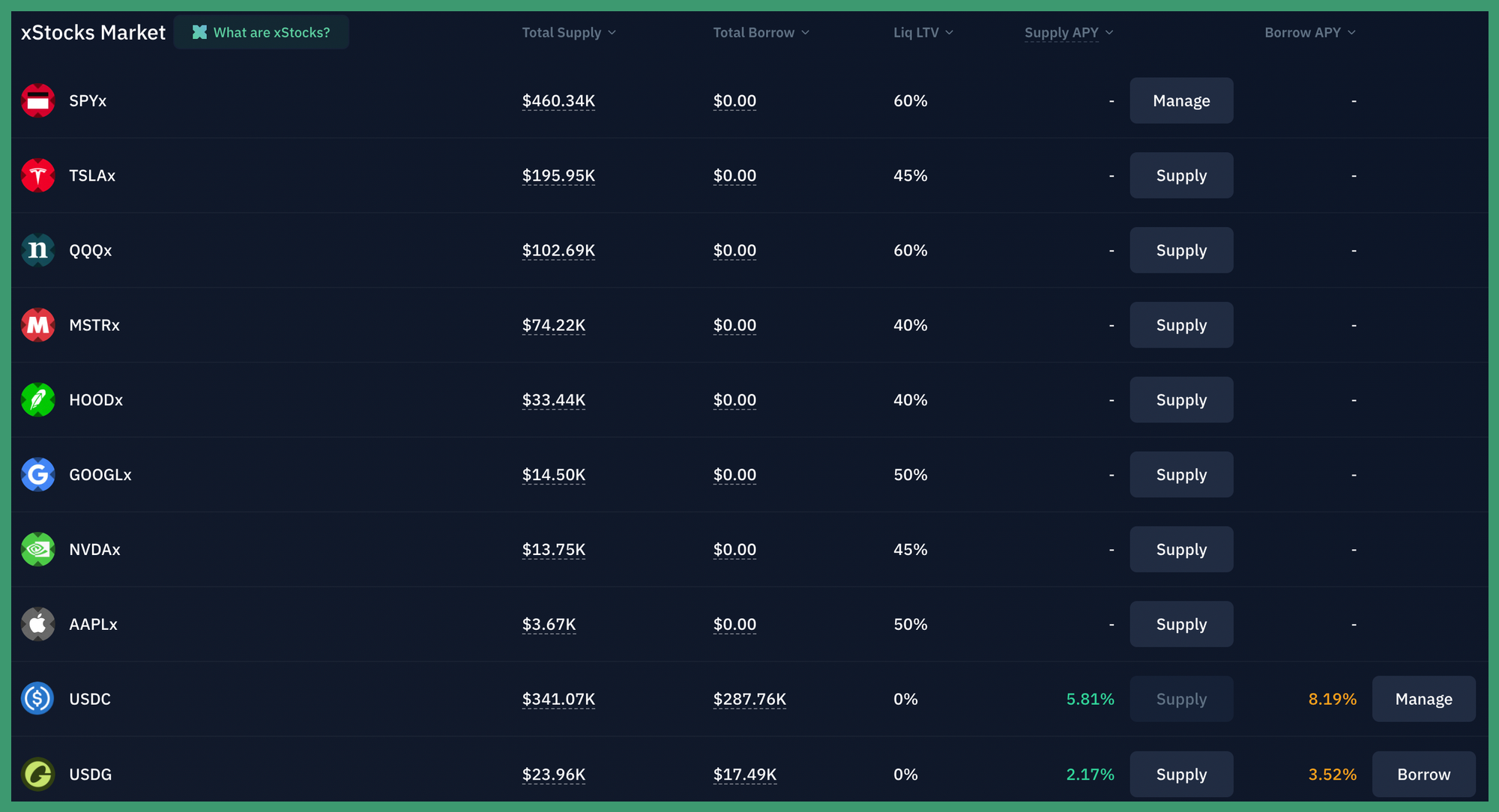Sort by Total Supply column
1499x812 pixels.
[568, 33]
